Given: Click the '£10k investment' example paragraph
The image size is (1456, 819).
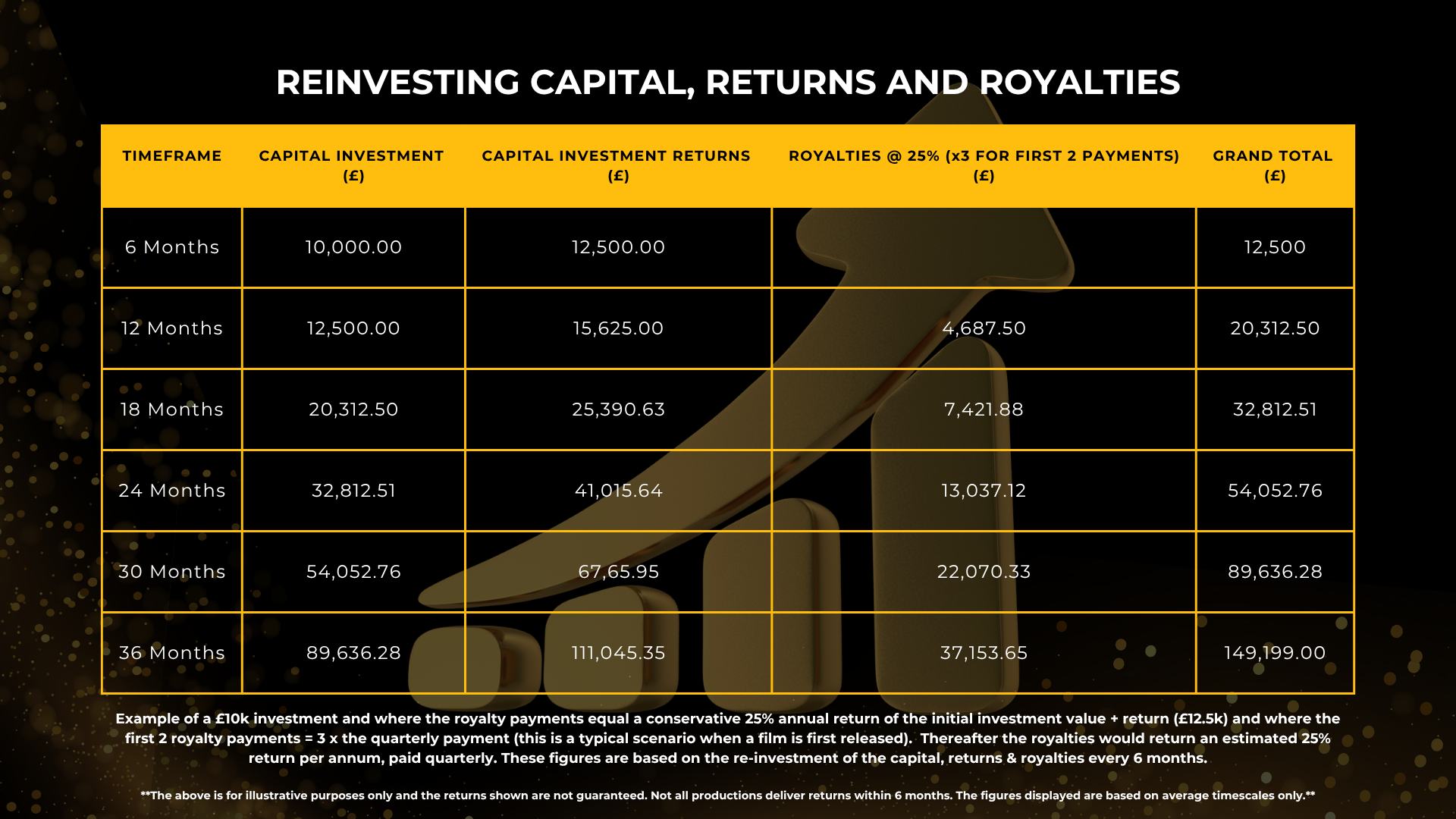Looking at the screenshot, I should click(x=727, y=738).
